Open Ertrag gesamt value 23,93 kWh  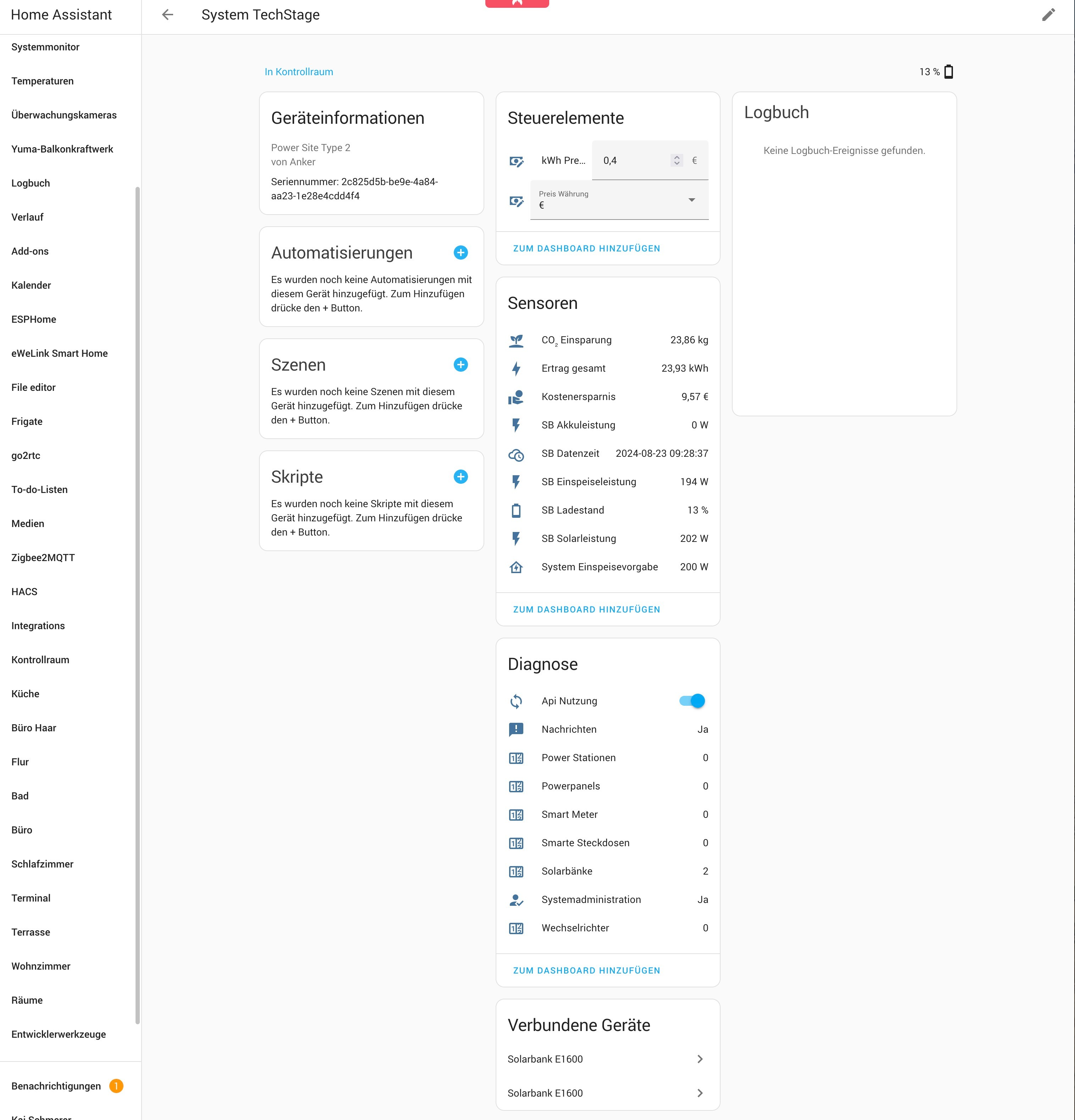click(685, 368)
